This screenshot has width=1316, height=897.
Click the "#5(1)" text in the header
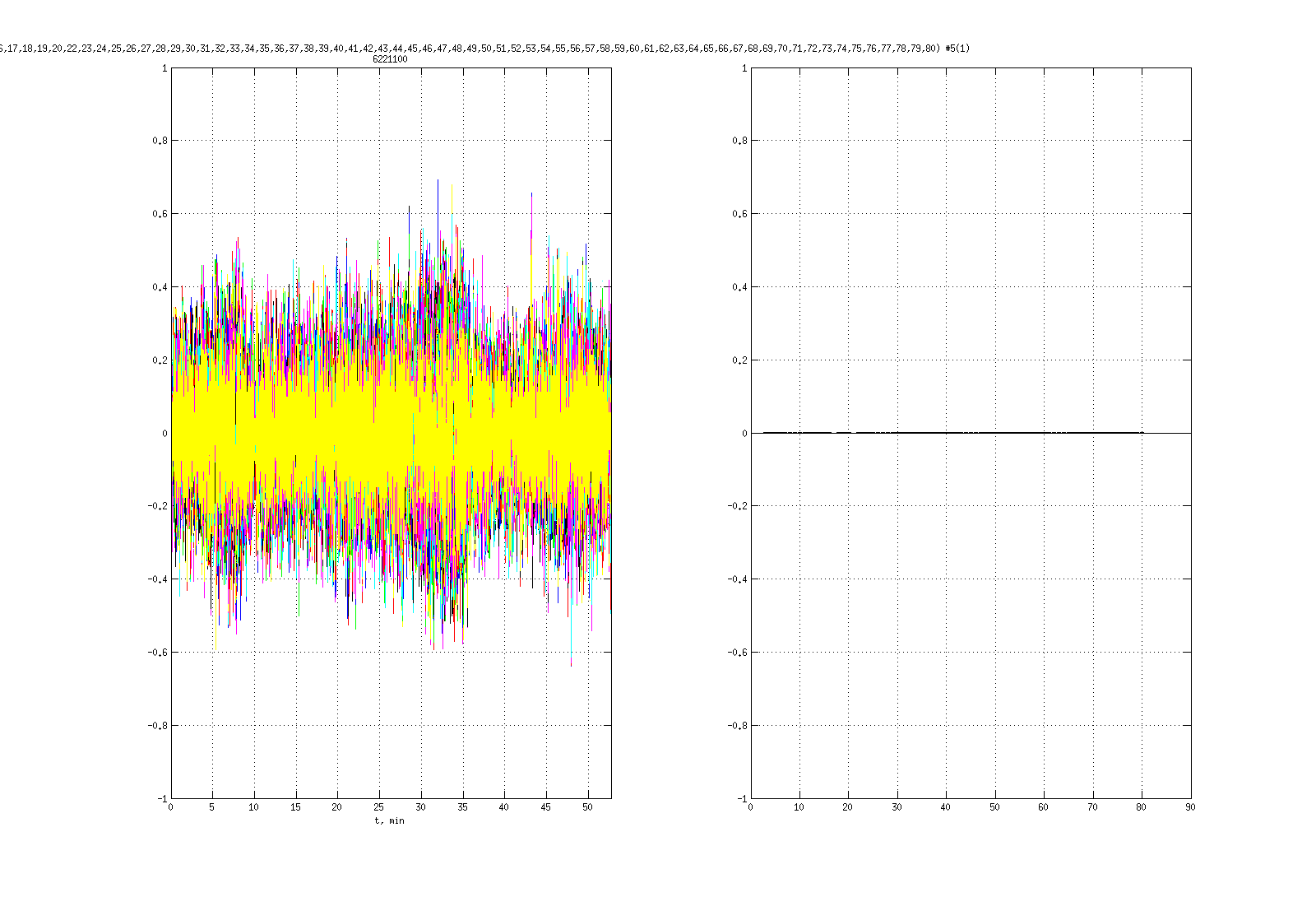[x=957, y=49]
